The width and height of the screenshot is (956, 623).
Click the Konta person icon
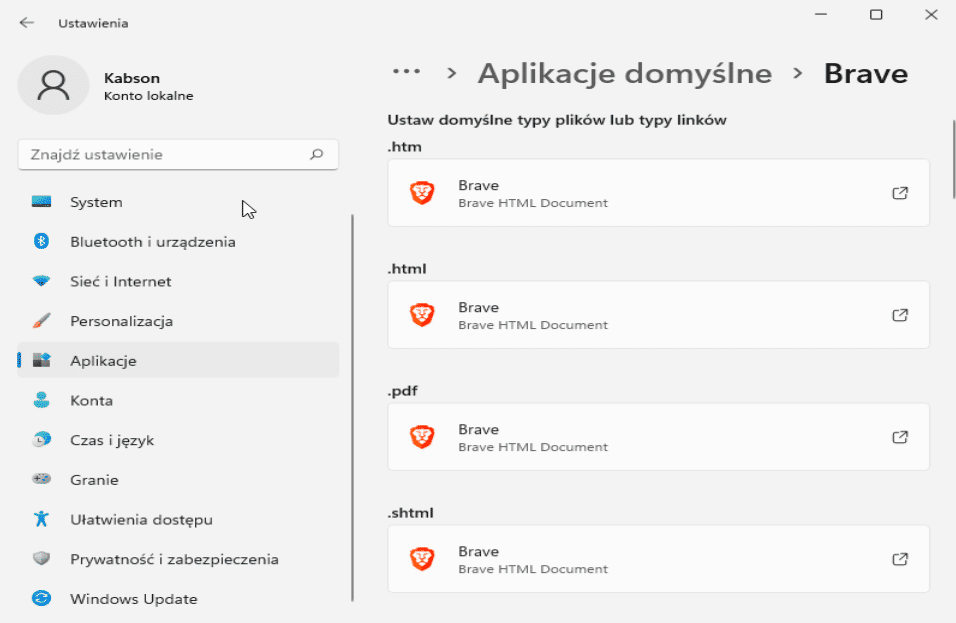41,400
